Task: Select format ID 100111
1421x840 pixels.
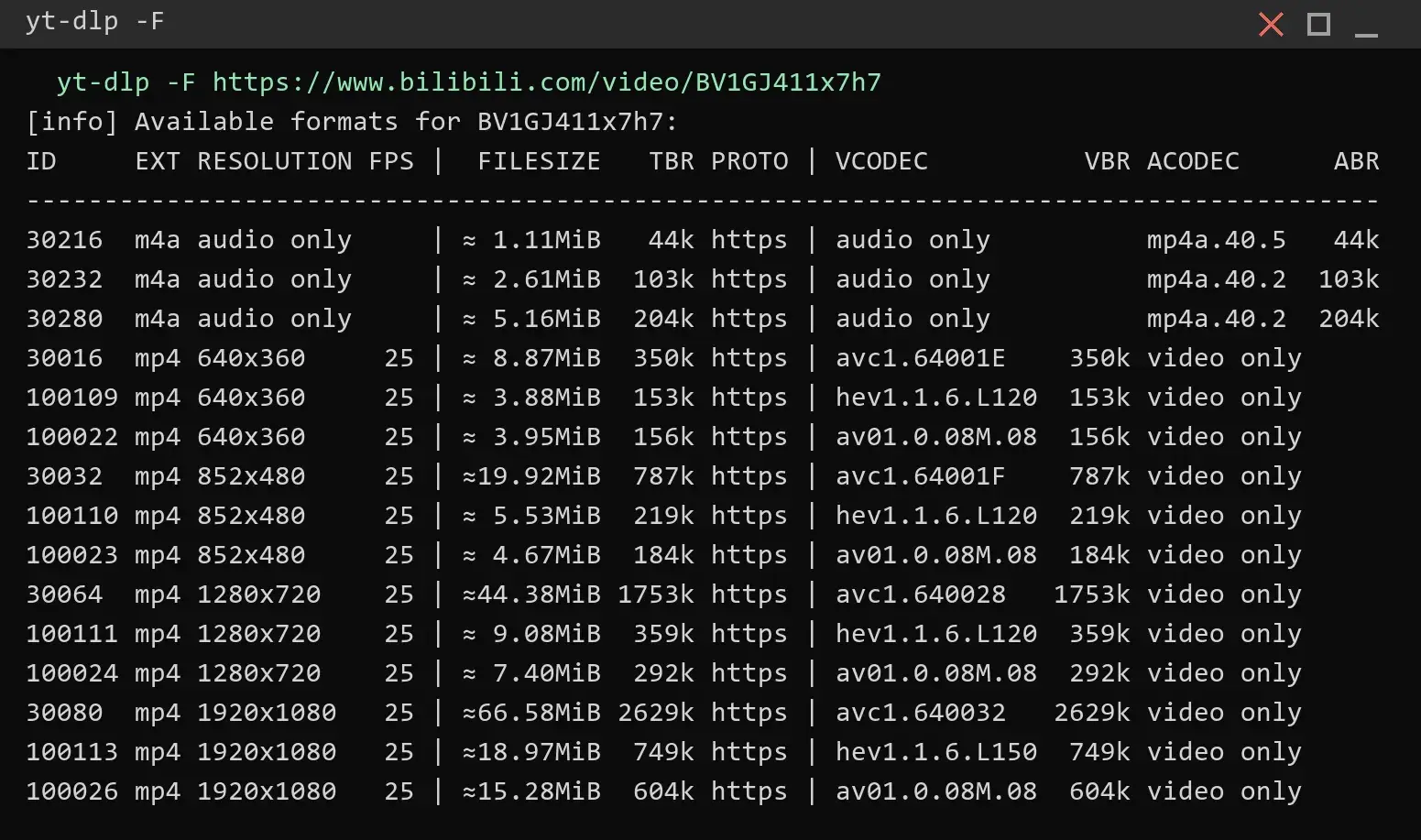Action: point(72,634)
